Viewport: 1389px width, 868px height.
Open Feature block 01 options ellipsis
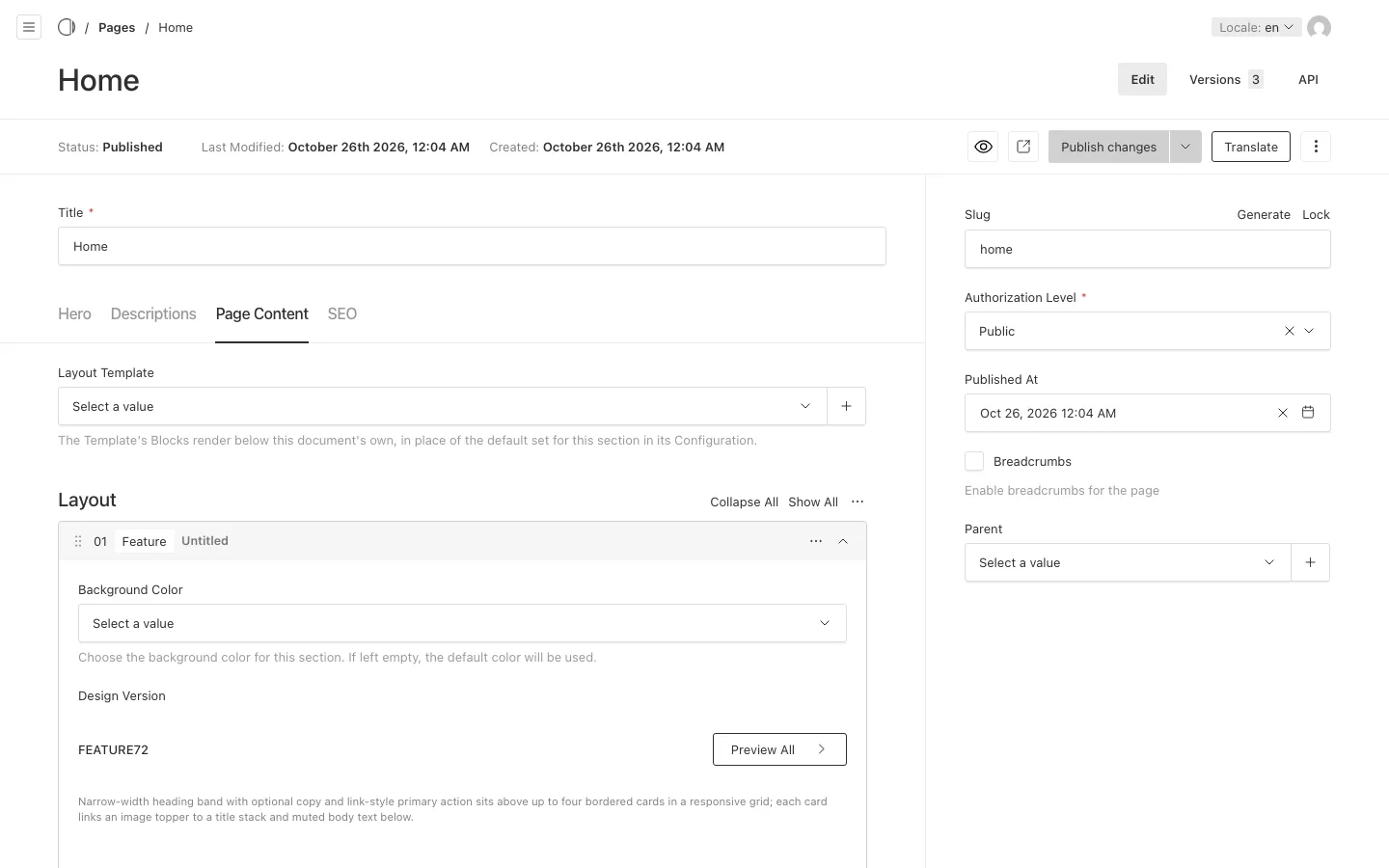[x=816, y=541]
